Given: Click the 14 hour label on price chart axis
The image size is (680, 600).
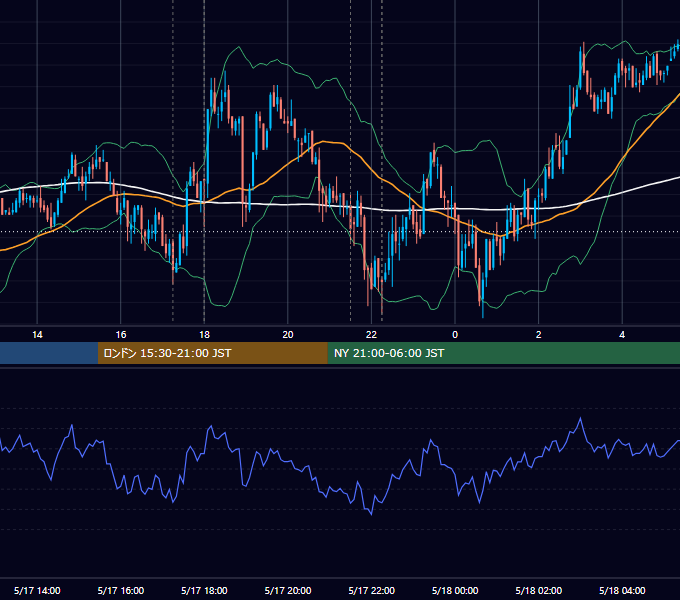Looking at the screenshot, I should pyautogui.click(x=37, y=335).
